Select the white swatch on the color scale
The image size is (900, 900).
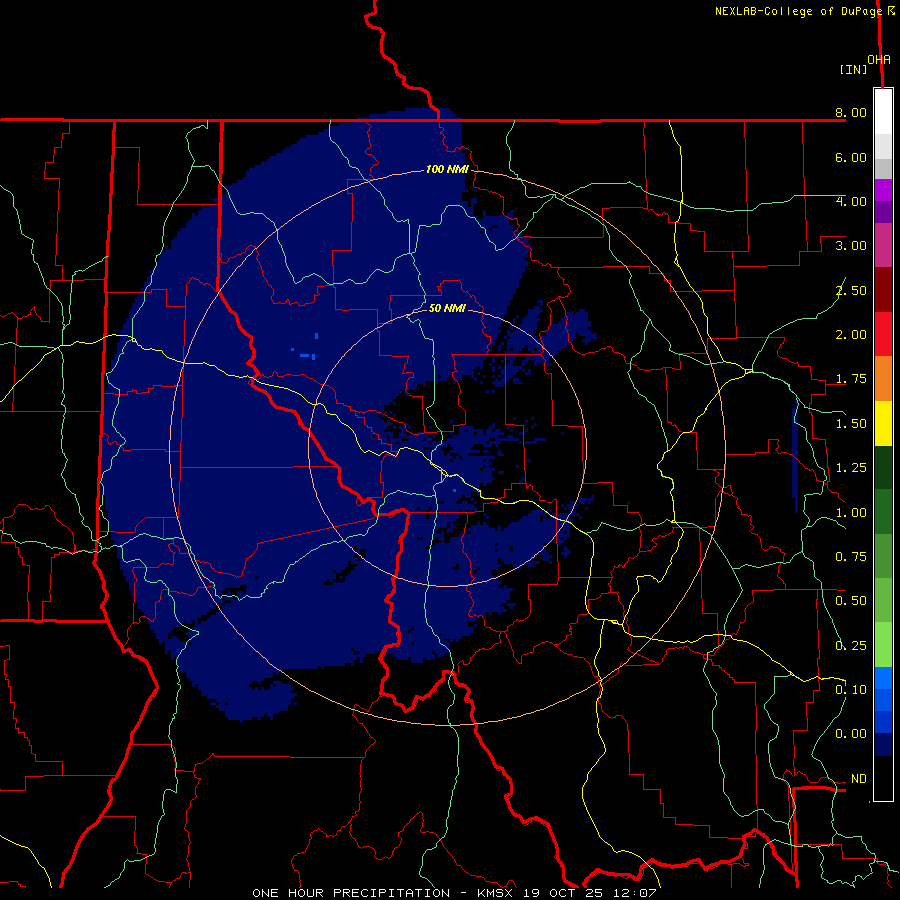point(883,111)
